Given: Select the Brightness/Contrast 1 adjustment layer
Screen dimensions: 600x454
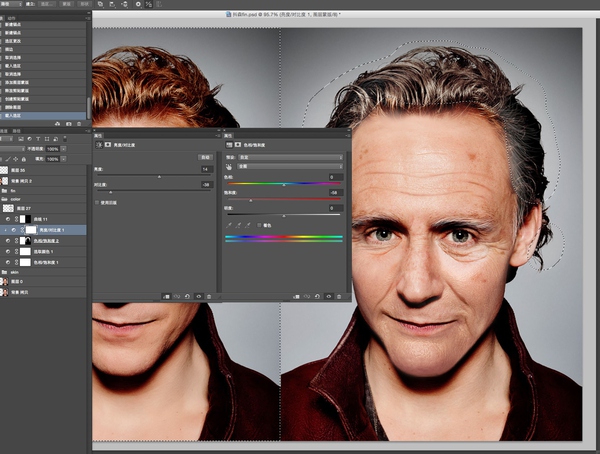Looking at the screenshot, I should (x=50, y=229).
